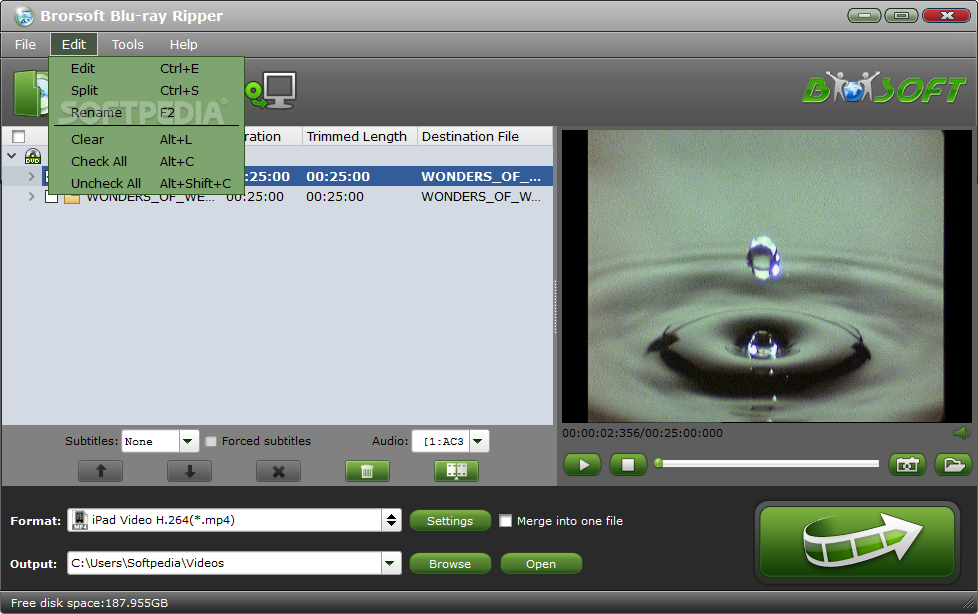Open Subtitles dropdown
Viewport: 978px width, 614px height.
[188, 441]
